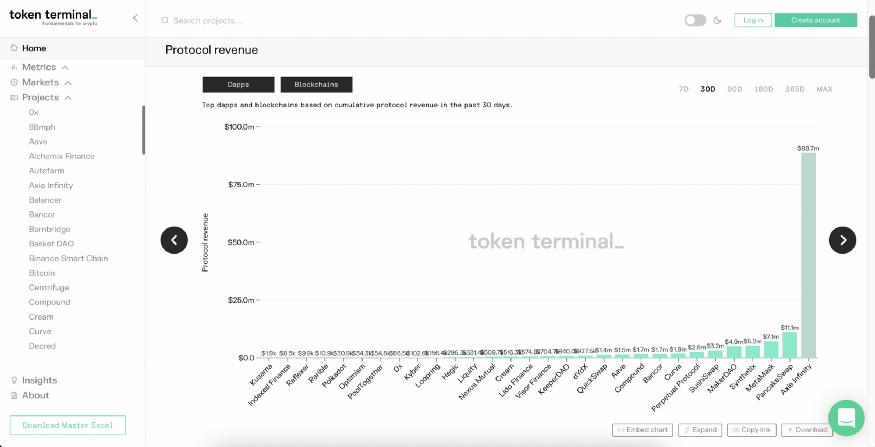The image size is (875, 447).
Task: Switch chart range to 30D
Action: (708, 89)
